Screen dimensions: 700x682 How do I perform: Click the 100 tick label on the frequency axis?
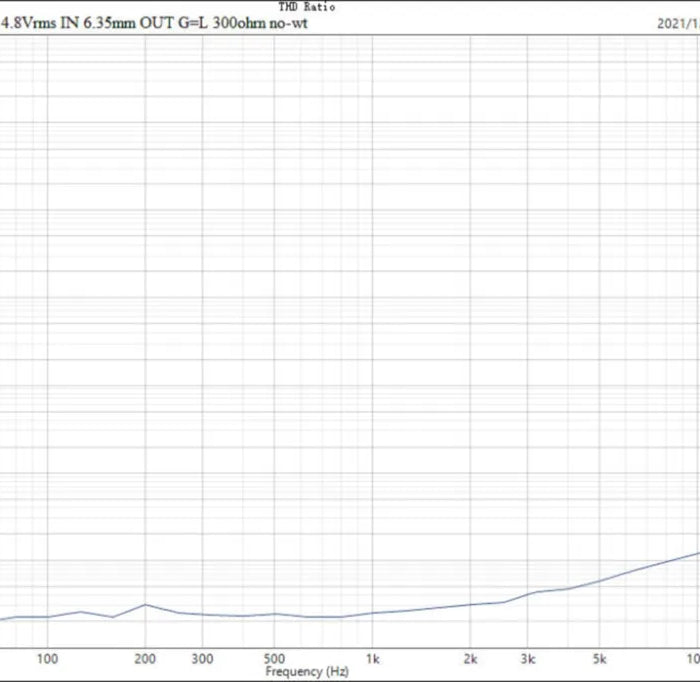[x=47, y=659]
